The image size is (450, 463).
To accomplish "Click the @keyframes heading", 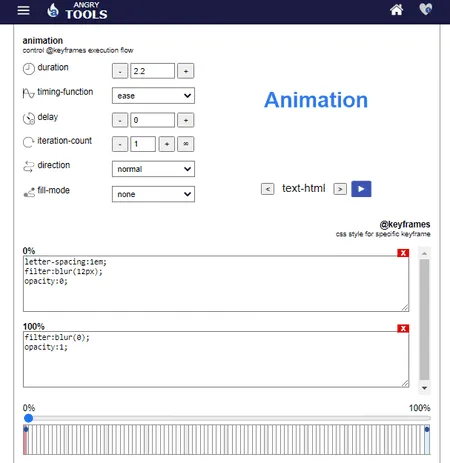I will point(405,224).
